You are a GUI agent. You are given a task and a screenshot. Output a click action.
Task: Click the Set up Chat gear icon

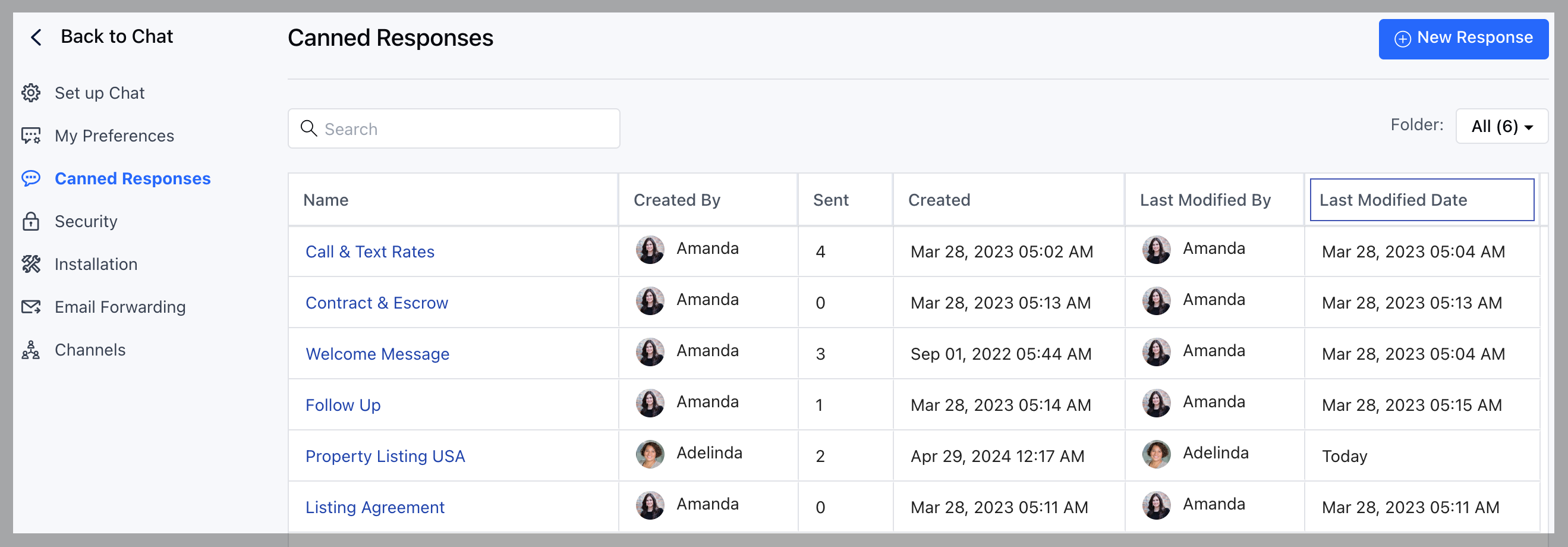pos(30,93)
